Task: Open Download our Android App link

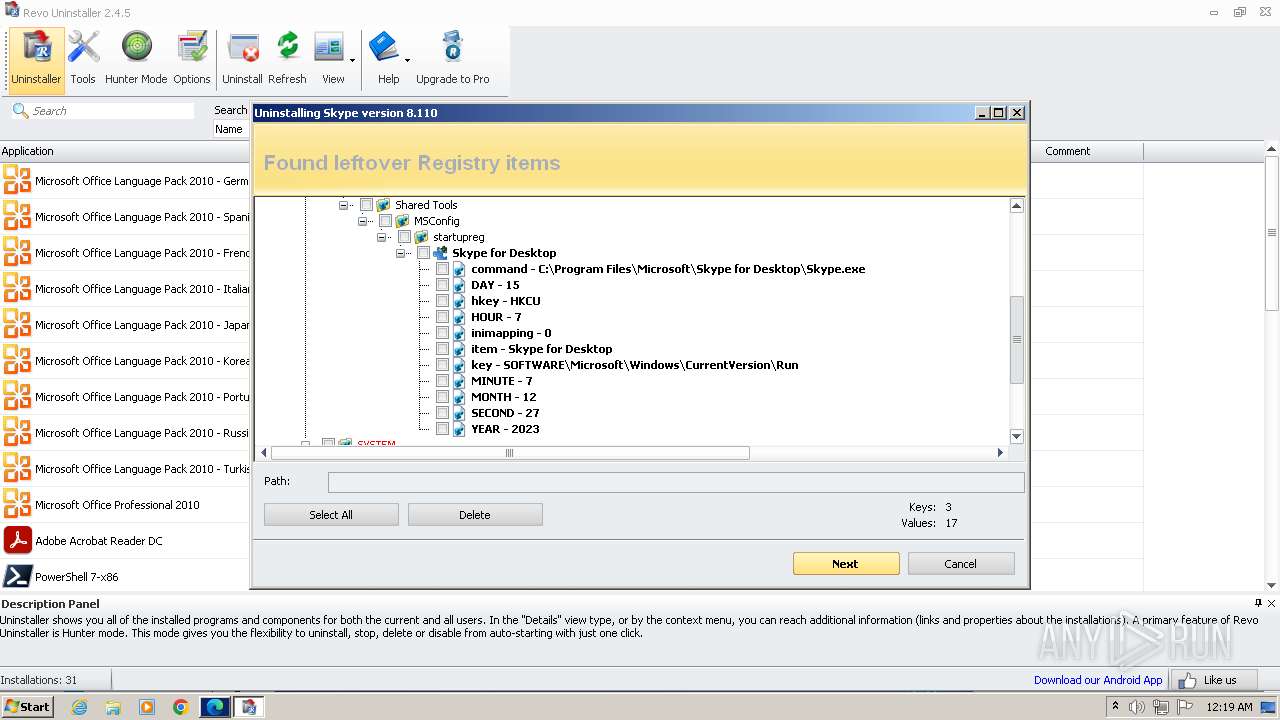Action: pos(1098,680)
